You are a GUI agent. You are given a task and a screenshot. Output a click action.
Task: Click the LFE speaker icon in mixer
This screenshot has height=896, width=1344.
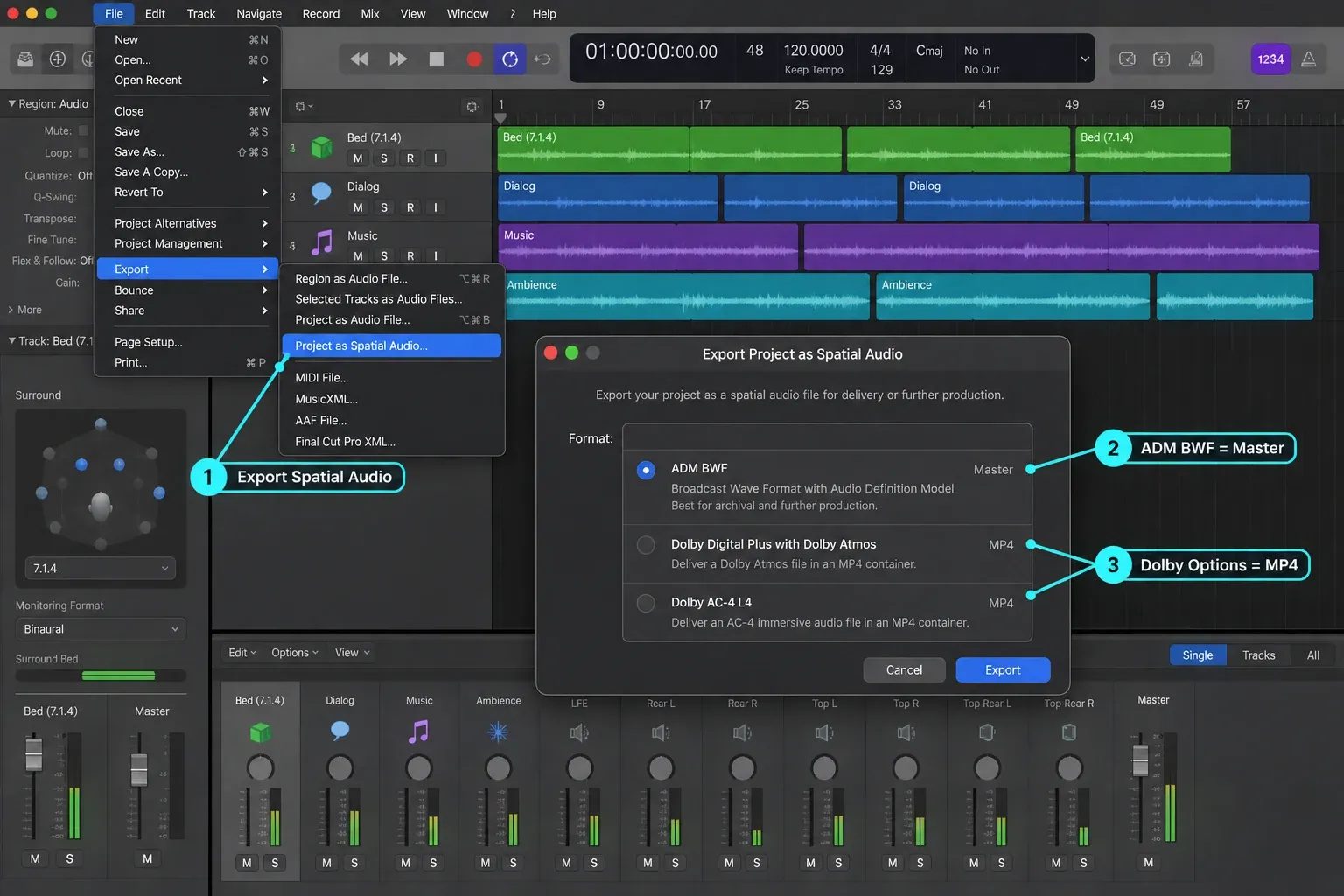point(579,732)
